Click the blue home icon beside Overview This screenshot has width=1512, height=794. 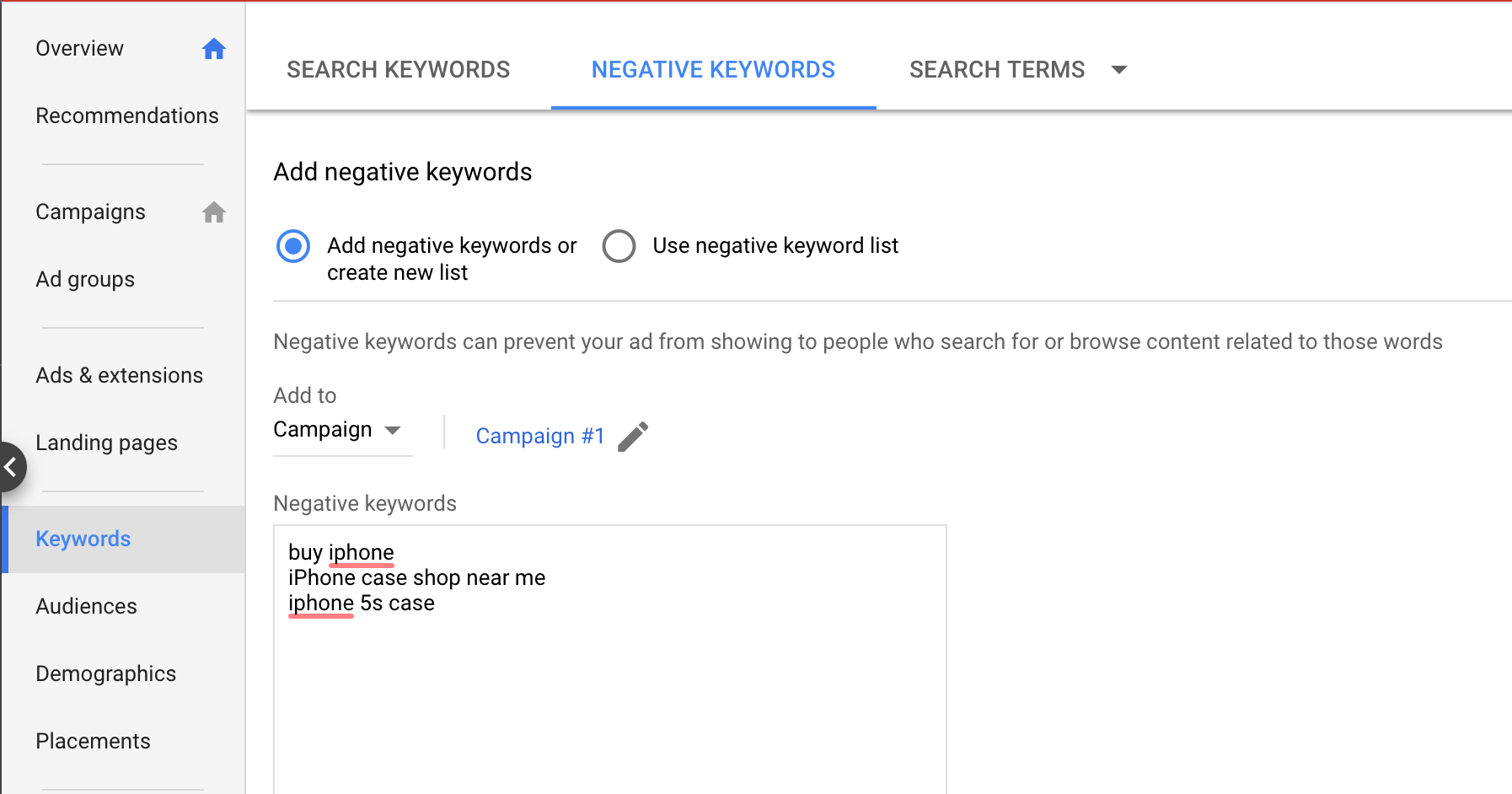[214, 49]
